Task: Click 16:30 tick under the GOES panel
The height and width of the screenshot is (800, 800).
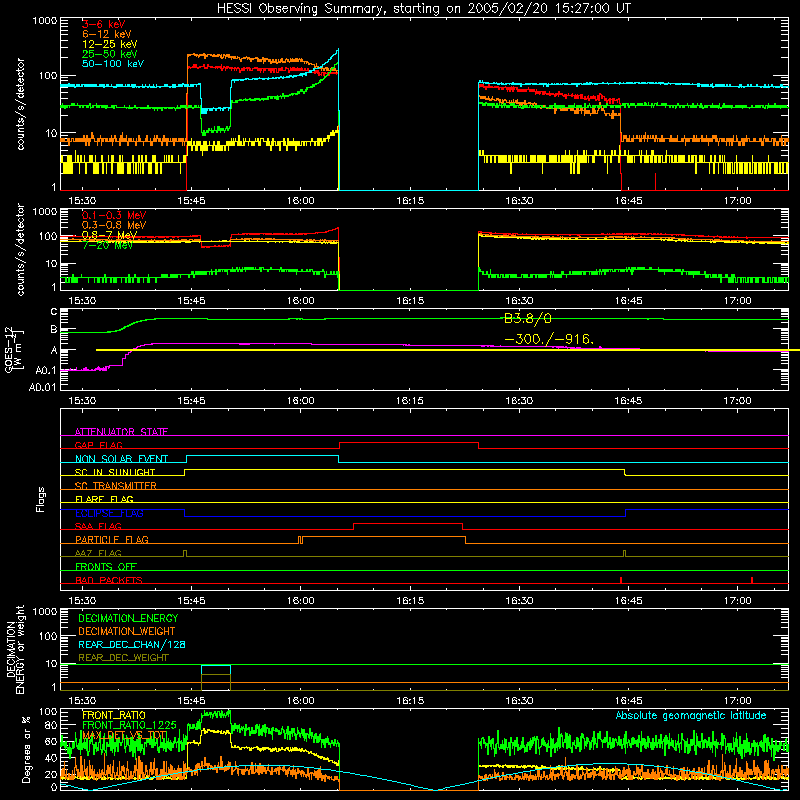Action: (519, 401)
